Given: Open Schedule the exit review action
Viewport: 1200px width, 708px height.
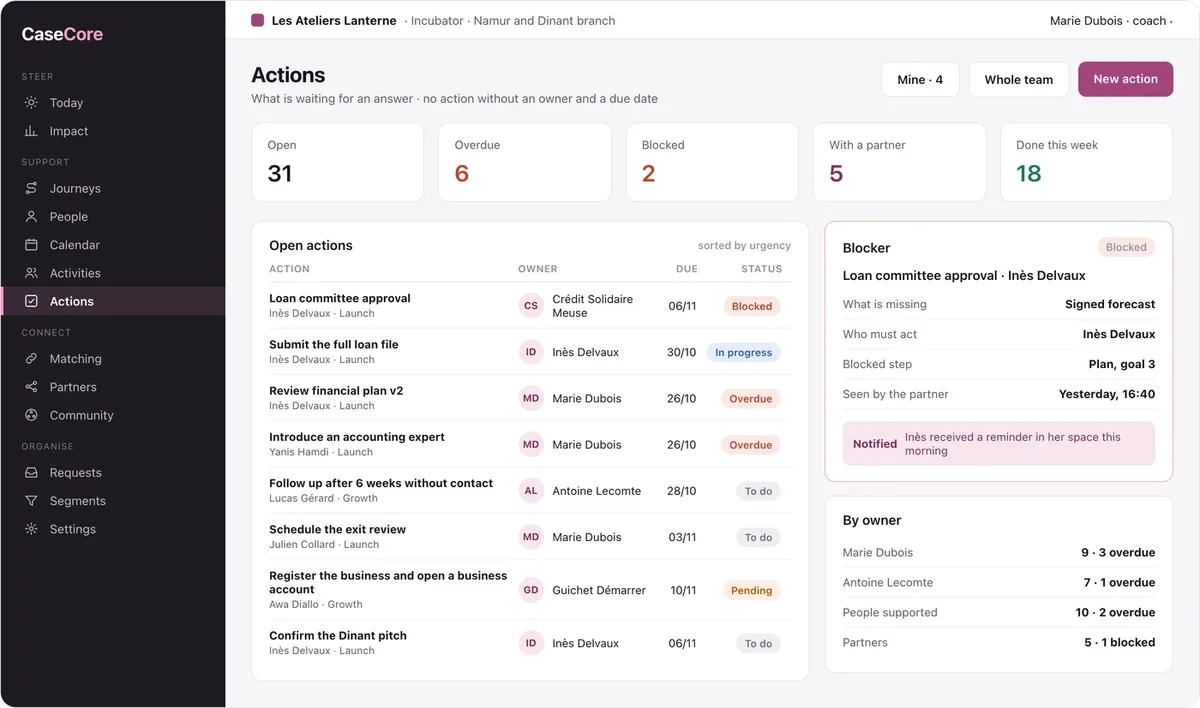Looking at the screenshot, I should [529, 537].
